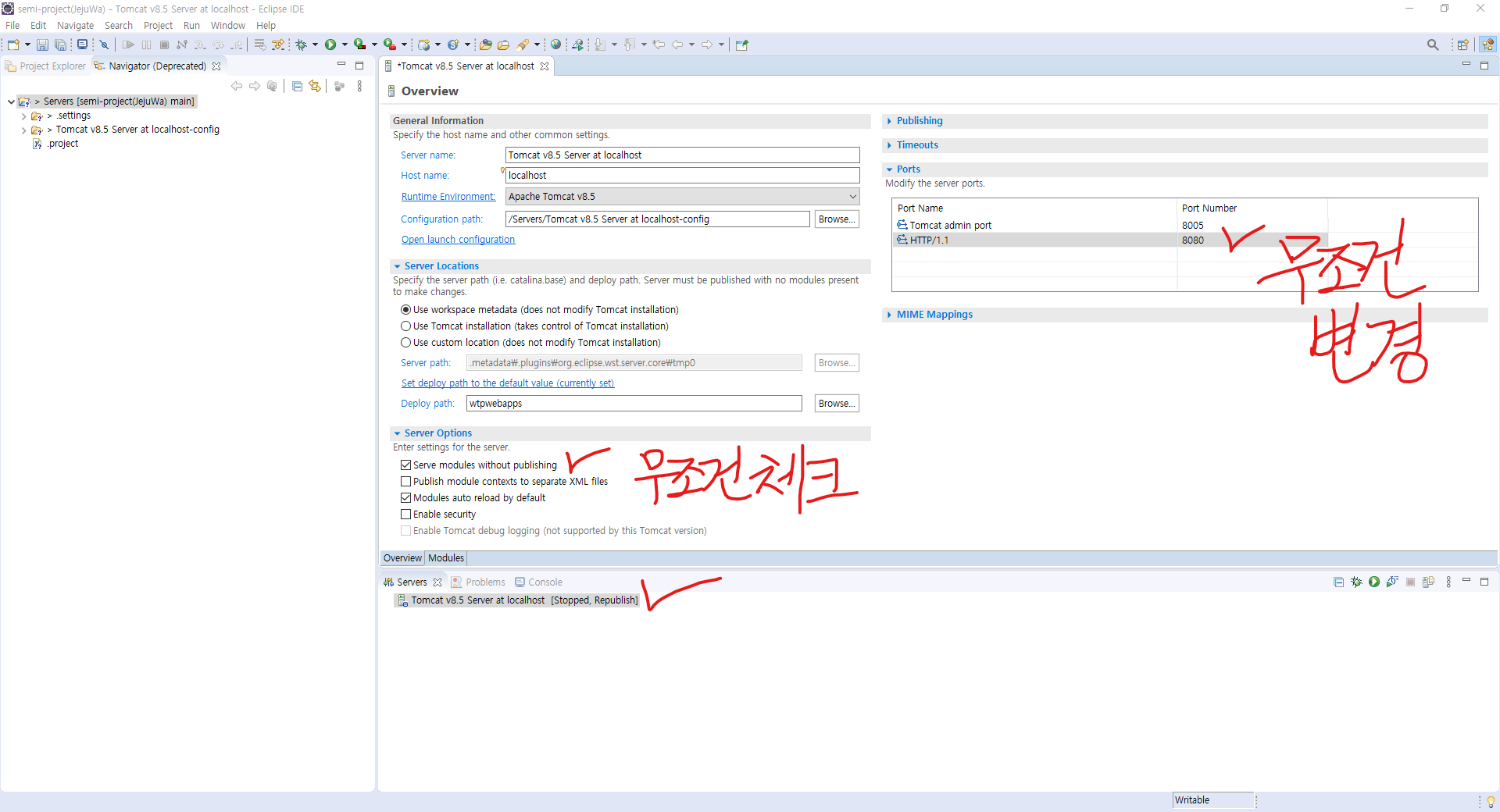Start the server with the green play icon in Servers view
This screenshot has height=812, width=1500.
[x=1374, y=582]
